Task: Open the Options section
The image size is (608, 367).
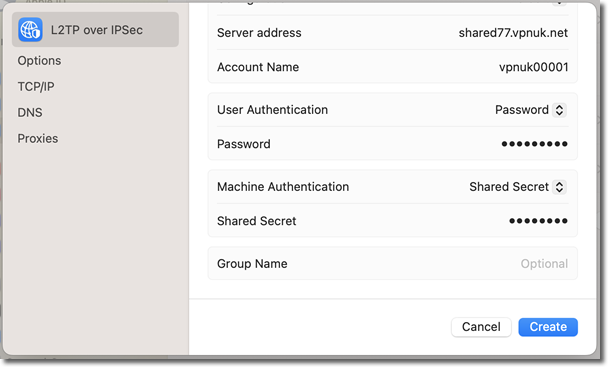Action: [x=39, y=61]
